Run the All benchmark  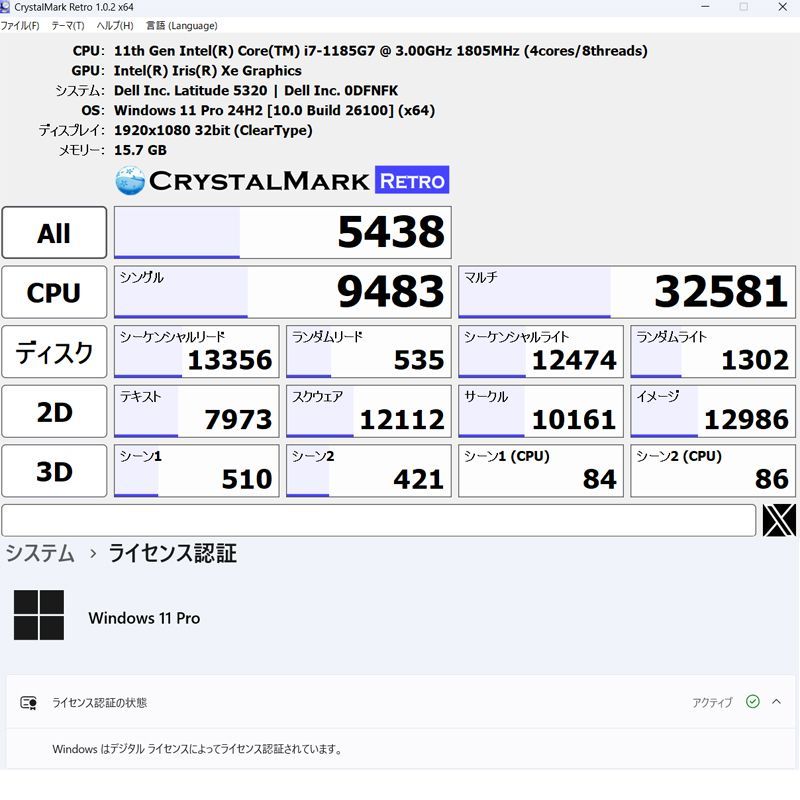54,232
